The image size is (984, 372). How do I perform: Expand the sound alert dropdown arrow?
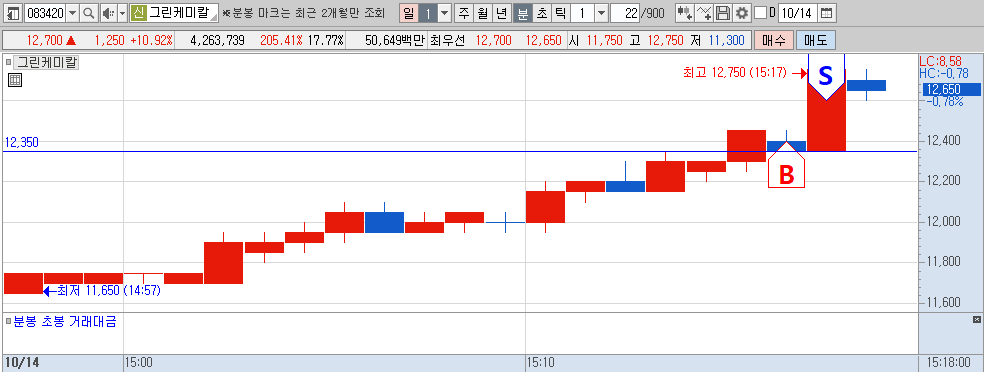pos(122,13)
